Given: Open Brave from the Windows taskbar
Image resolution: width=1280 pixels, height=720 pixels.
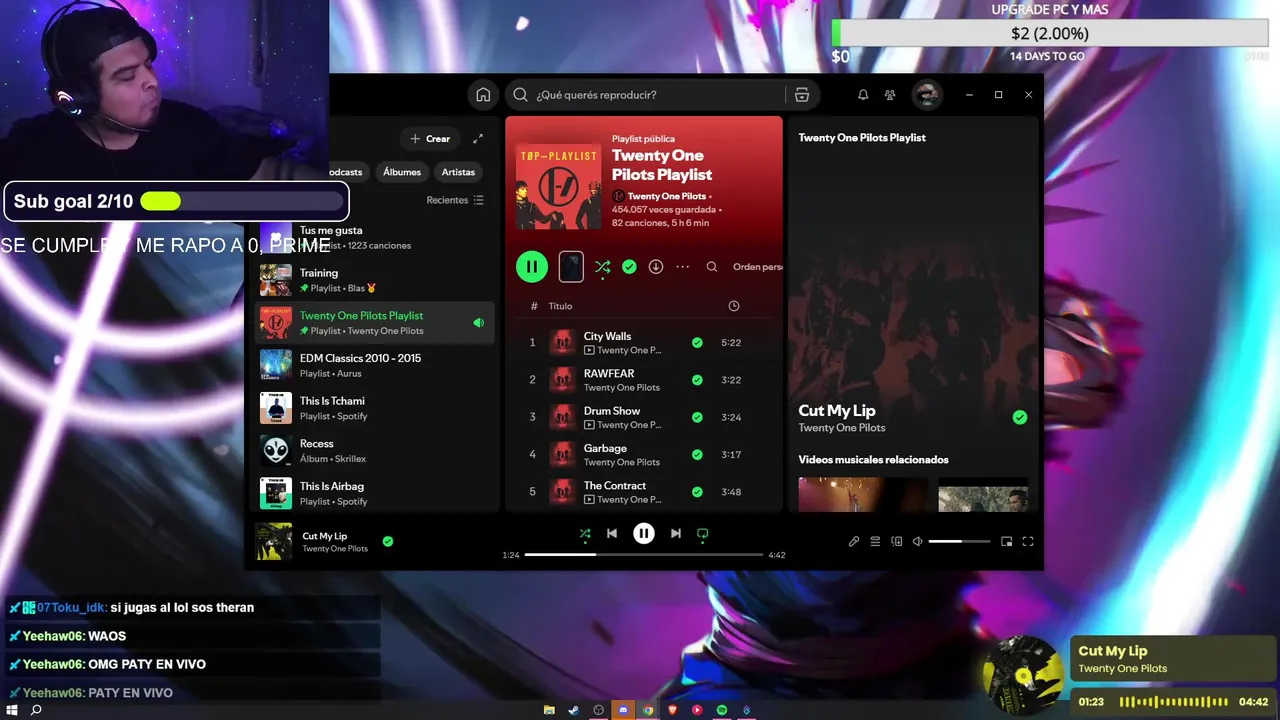Looking at the screenshot, I should [x=672, y=710].
